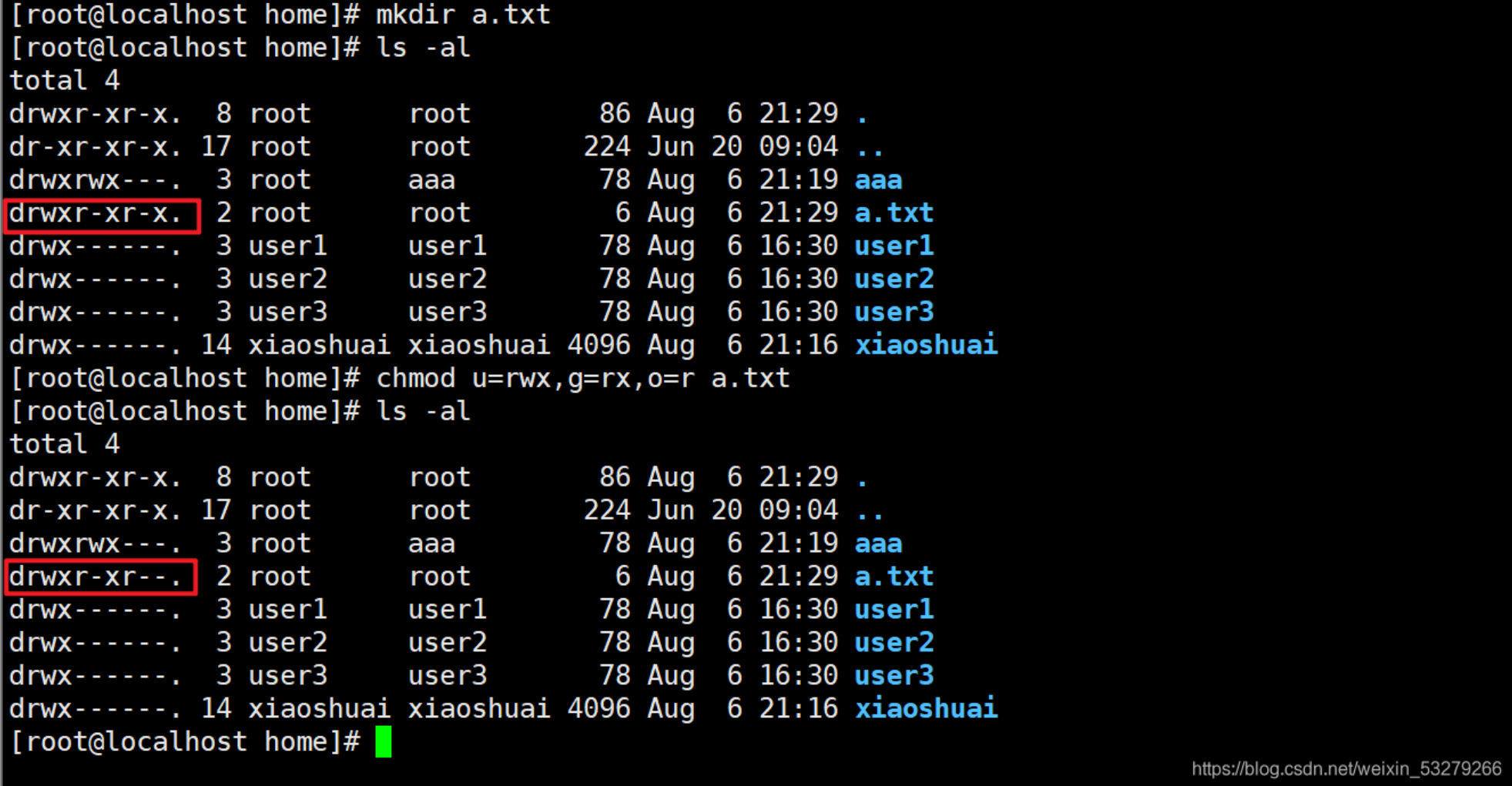
Task: Click the blog.csdn.net watermark URL
Action: click(x=1346, y=768)
